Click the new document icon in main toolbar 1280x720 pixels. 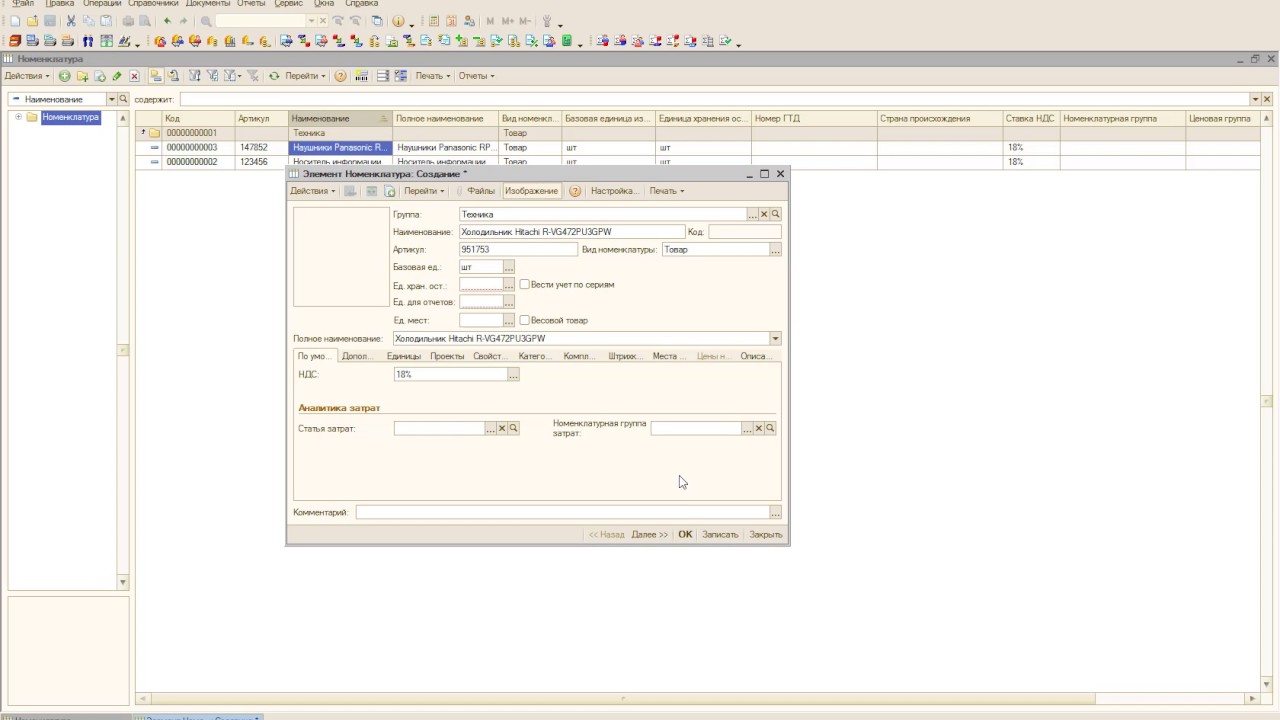[15, 21]
